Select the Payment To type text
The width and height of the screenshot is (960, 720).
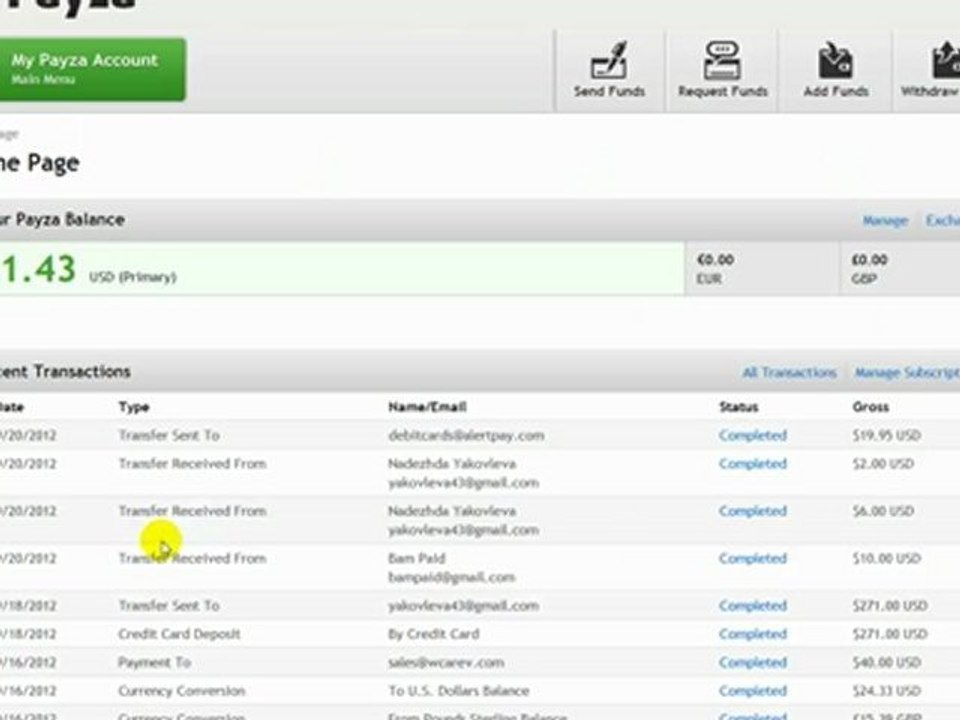click(154, 662)
